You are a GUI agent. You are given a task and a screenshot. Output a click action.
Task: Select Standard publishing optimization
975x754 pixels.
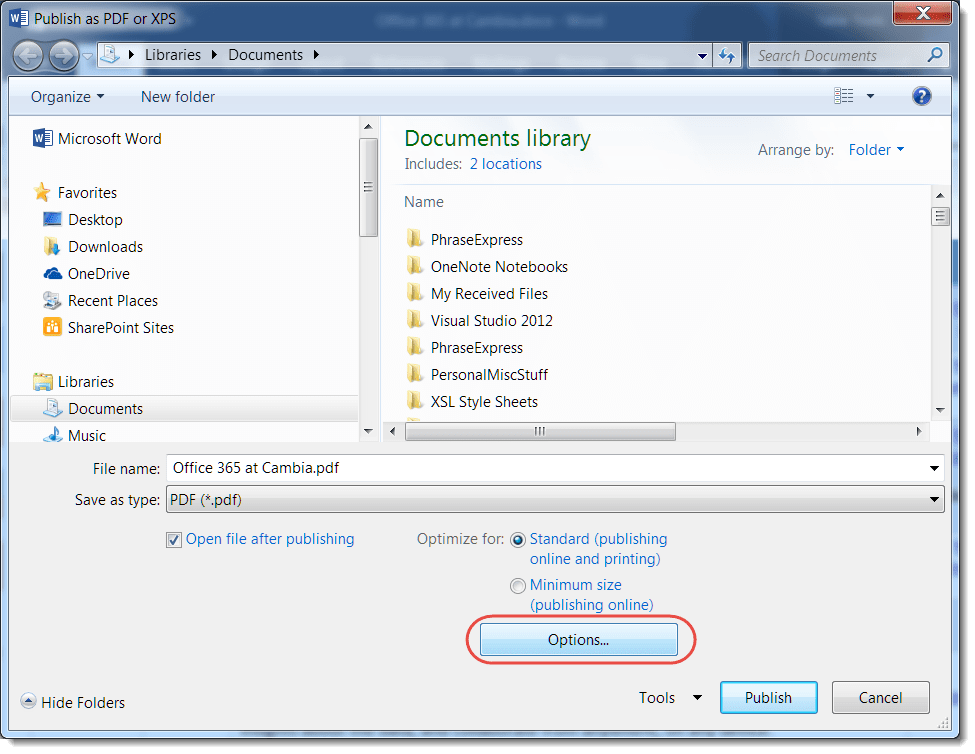tap(518, 539)
